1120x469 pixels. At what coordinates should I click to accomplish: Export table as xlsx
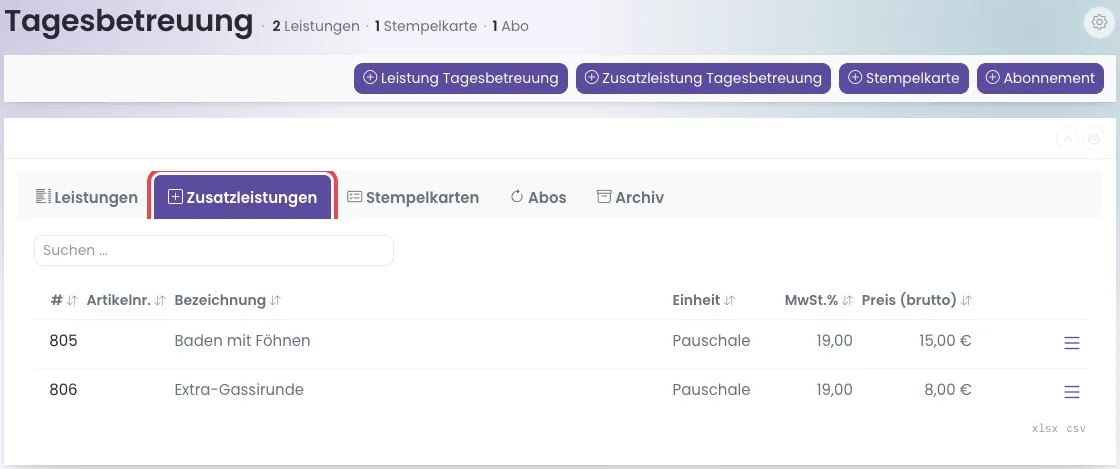[x=1045, y=429]
